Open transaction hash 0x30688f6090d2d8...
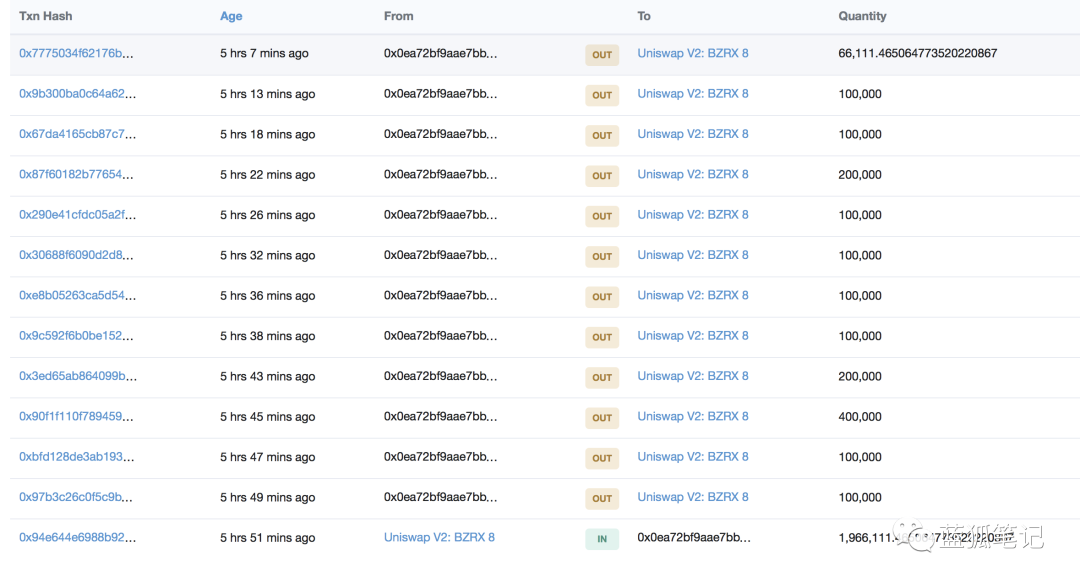The width and height of the screenshot is (1080, 584). [76, 256]
